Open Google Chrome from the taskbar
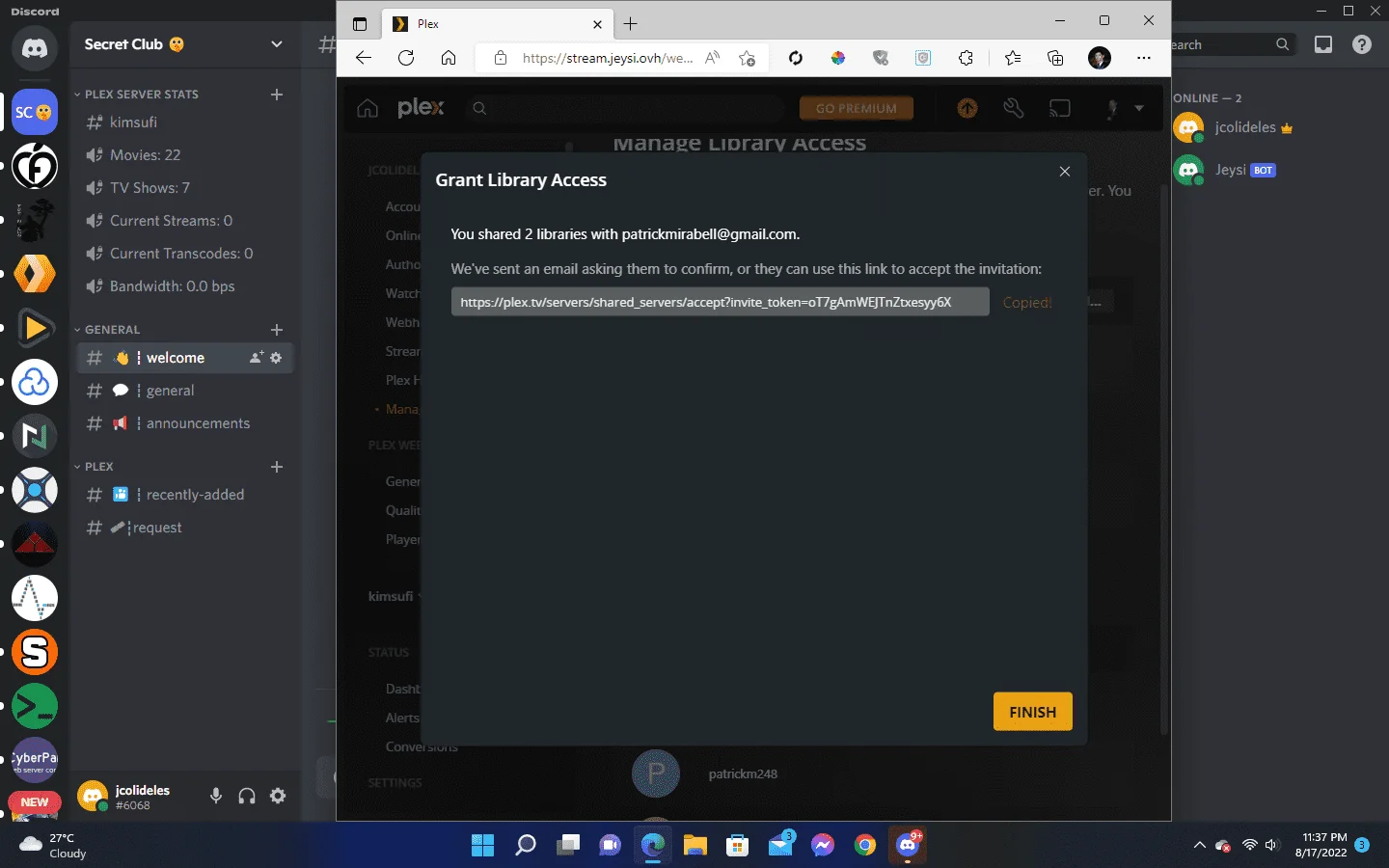This screenshot has height=868, width=1389. [x=865, y=845]
